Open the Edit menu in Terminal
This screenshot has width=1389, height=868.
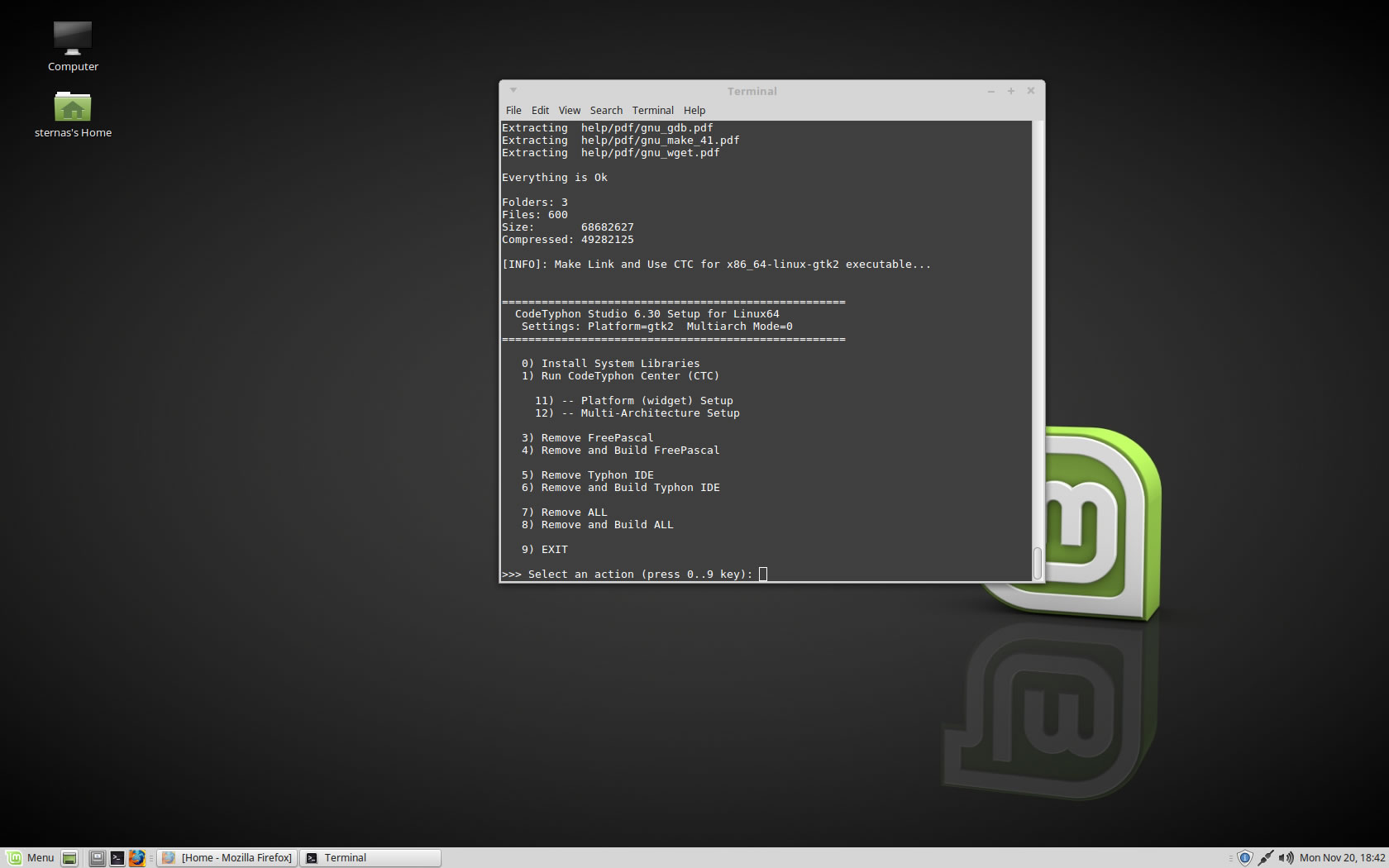tap(540, 110)
